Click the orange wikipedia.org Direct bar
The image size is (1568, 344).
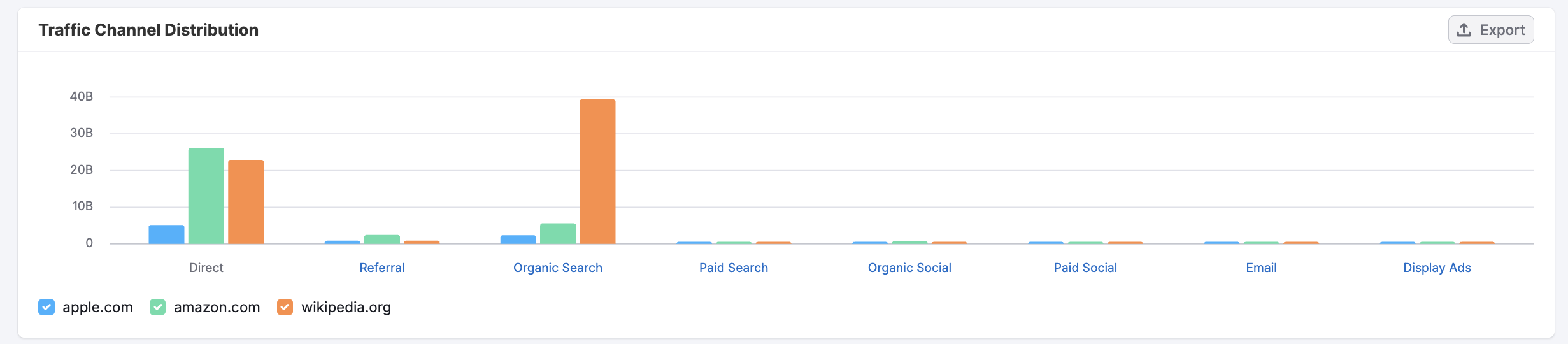(x=246, y=202)
